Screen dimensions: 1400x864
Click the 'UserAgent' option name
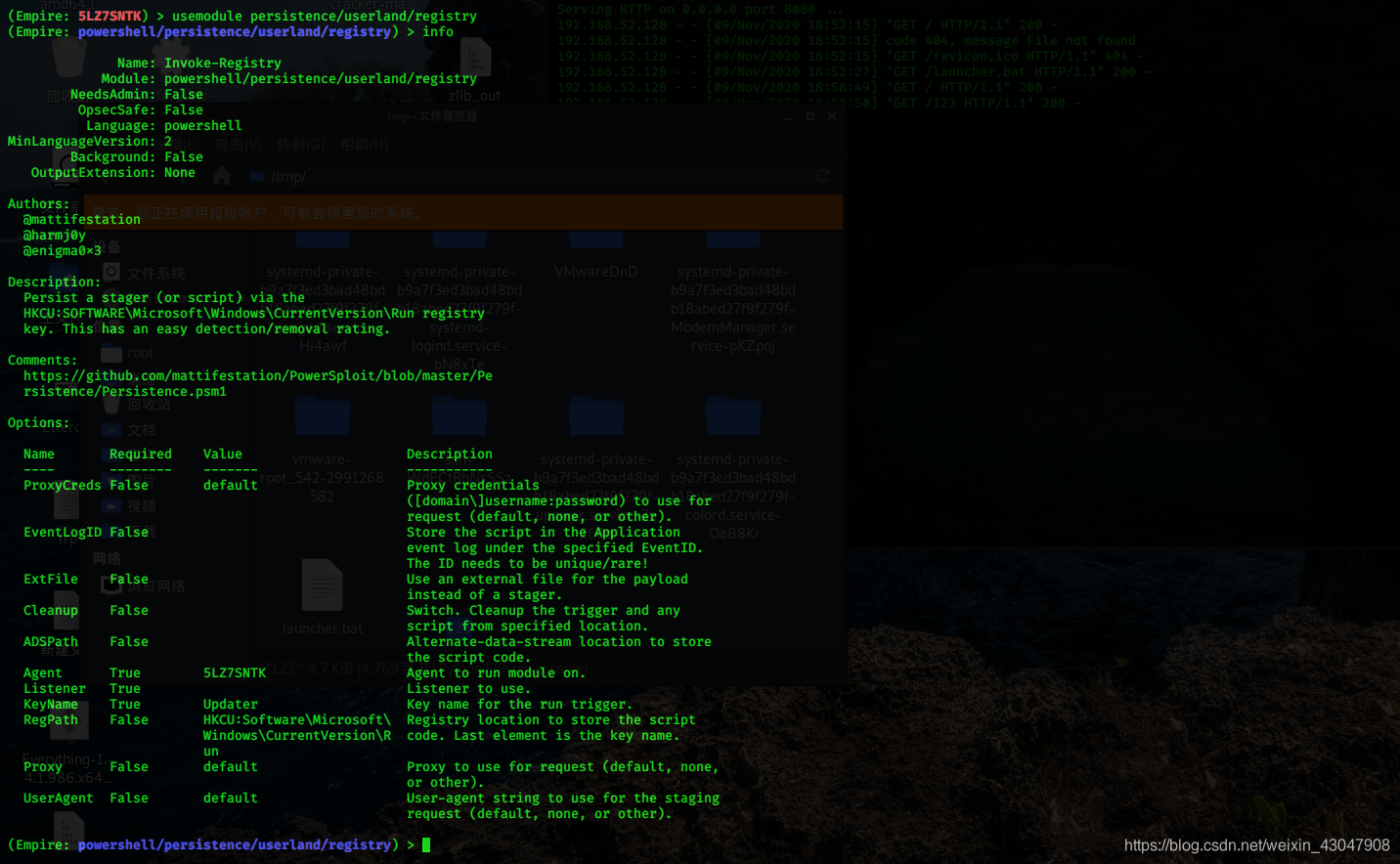pos(59,798)
